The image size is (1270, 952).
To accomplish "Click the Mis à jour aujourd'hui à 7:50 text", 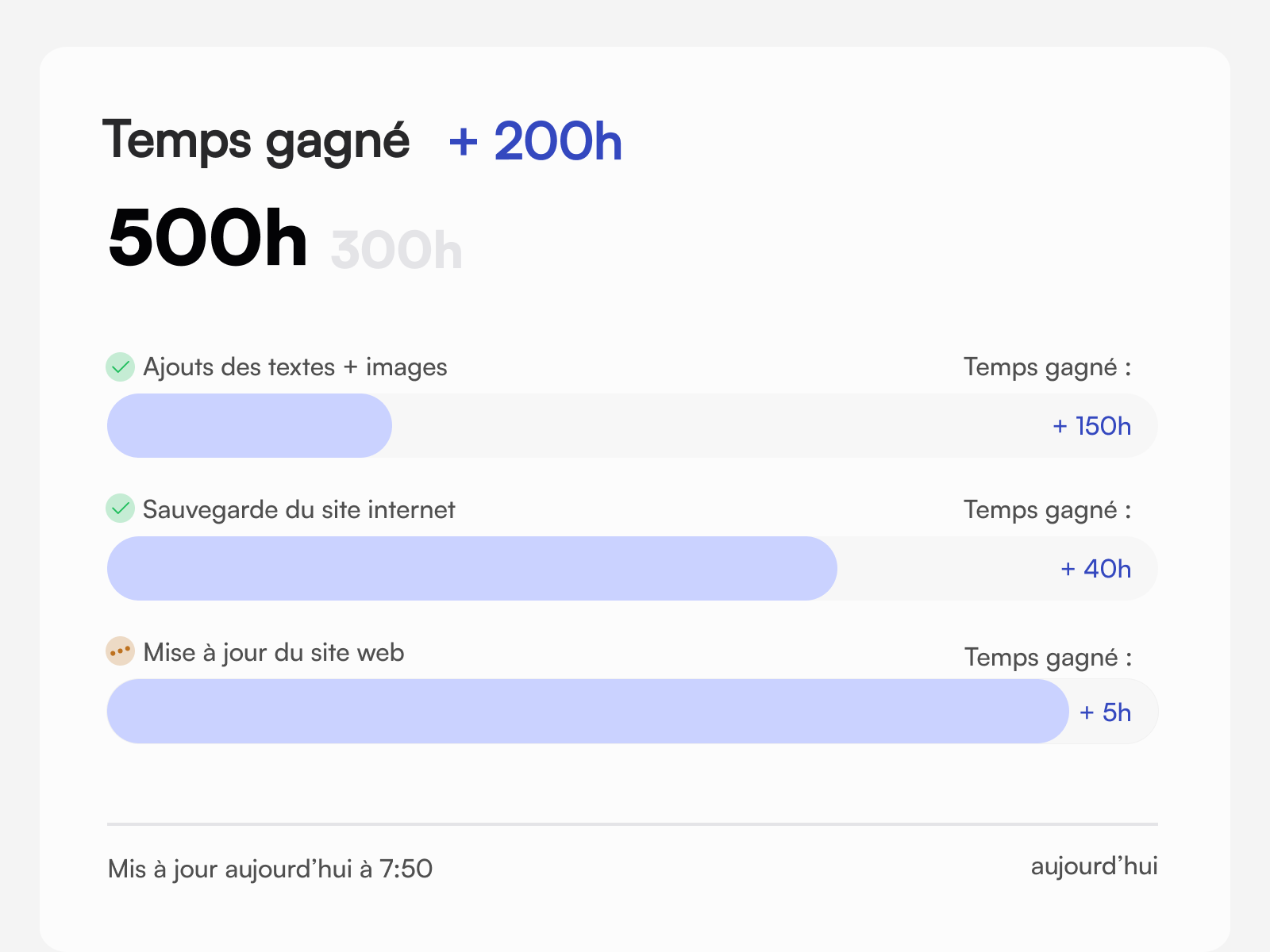I will click(269, 869).
